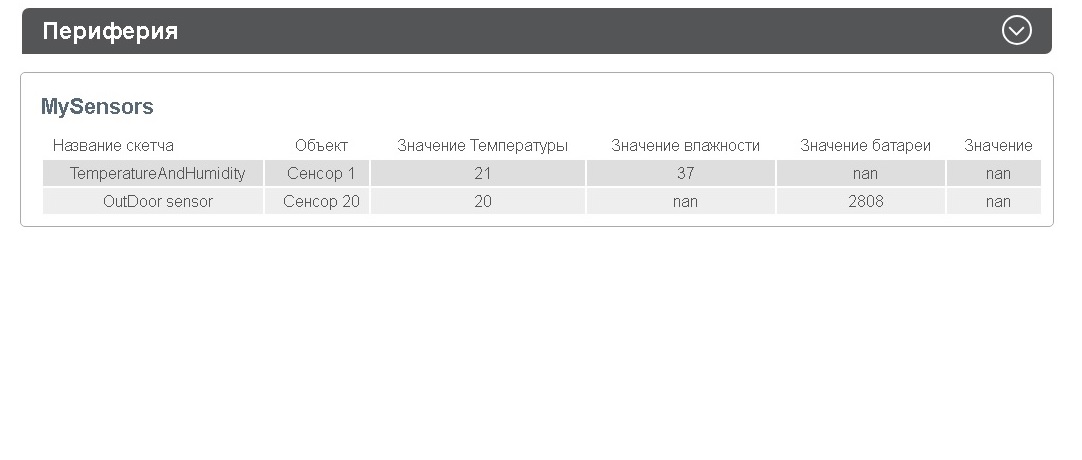Select the MySensors panel heading
Image resolution: width=1082 pixels, height=460 pixels.
point(97,107)
